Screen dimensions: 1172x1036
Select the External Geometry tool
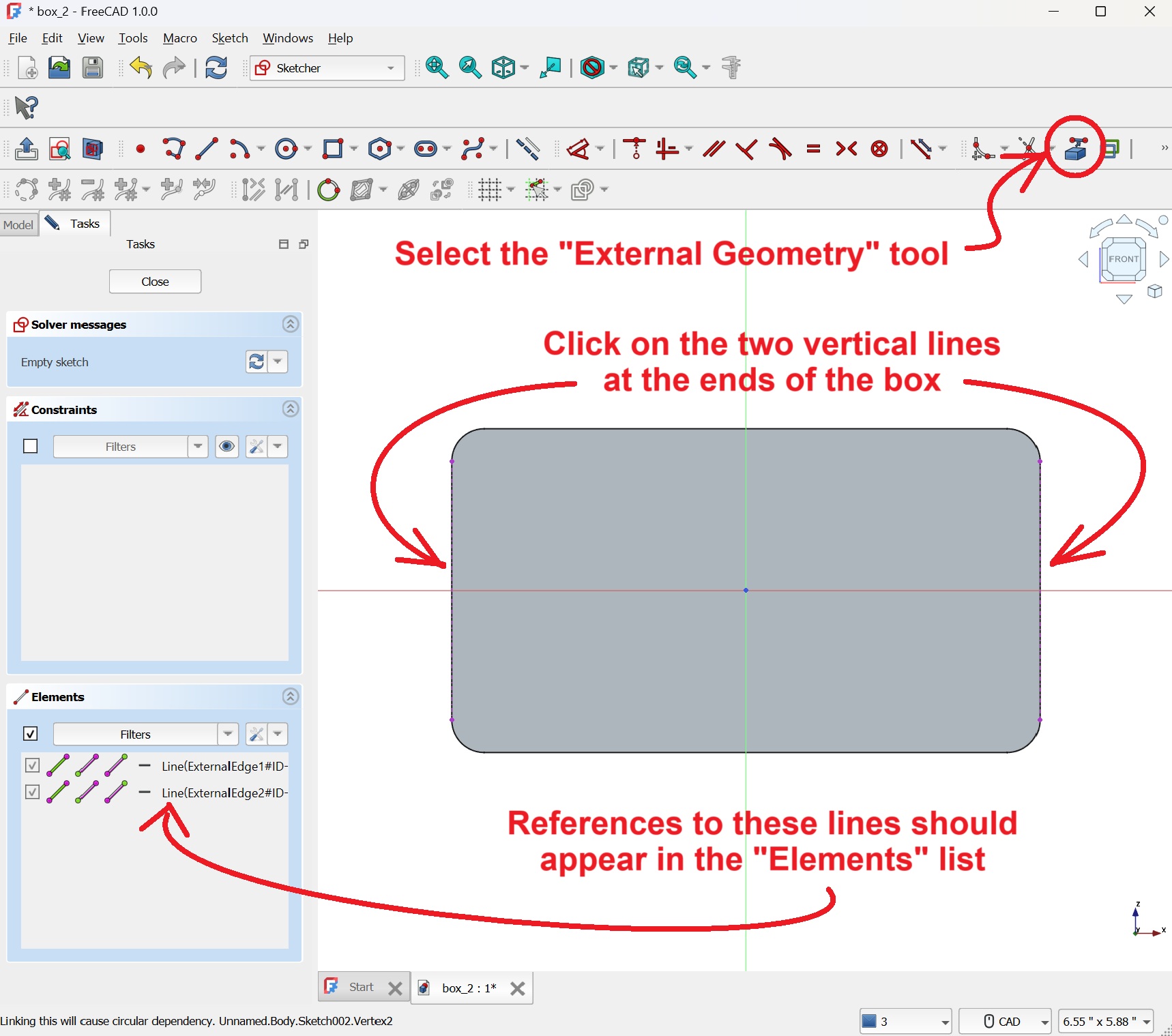click(x=1075, y=148)
